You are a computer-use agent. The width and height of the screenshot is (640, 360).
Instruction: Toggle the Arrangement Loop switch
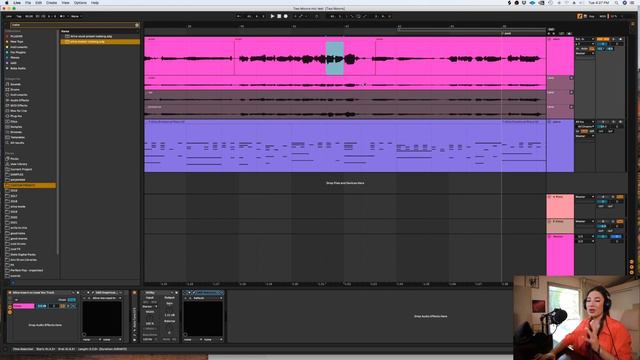(358, 16)
